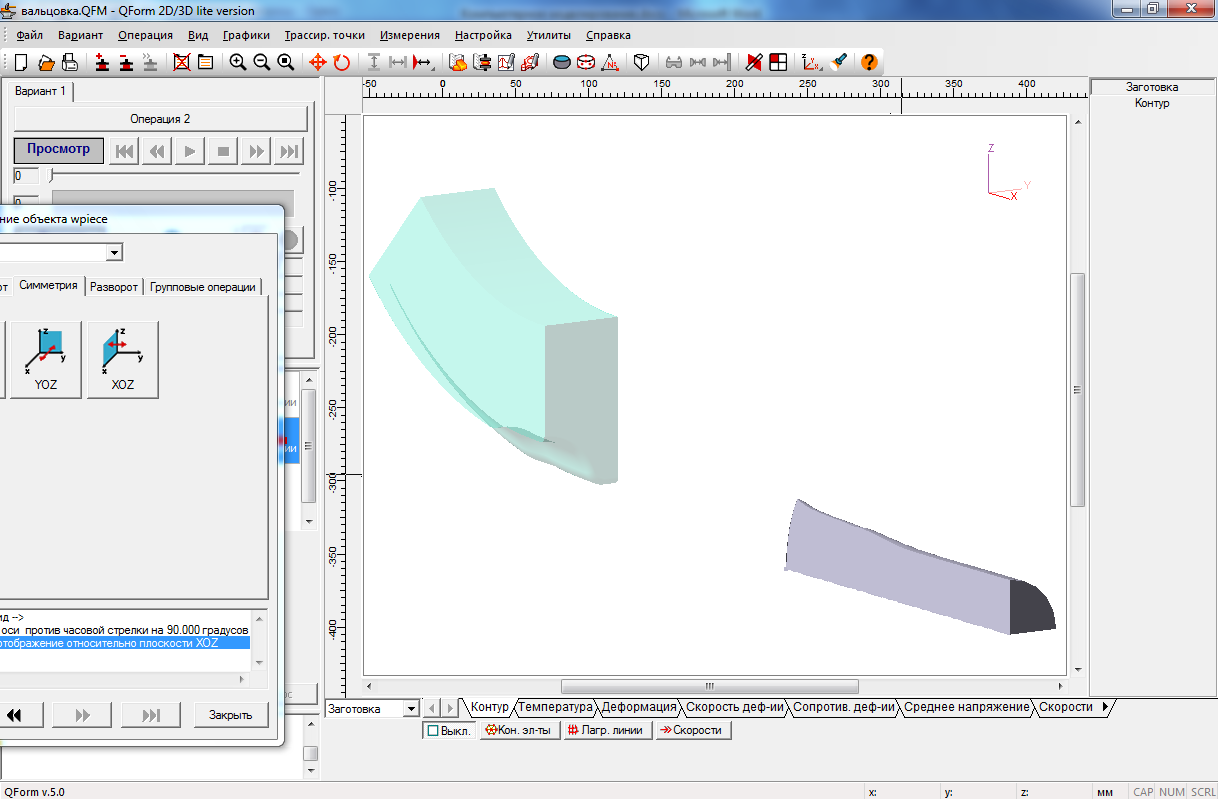Toggle the Выкл. checkbox
The width and height of the screenshot is (1218, 800).
point(449,730)
